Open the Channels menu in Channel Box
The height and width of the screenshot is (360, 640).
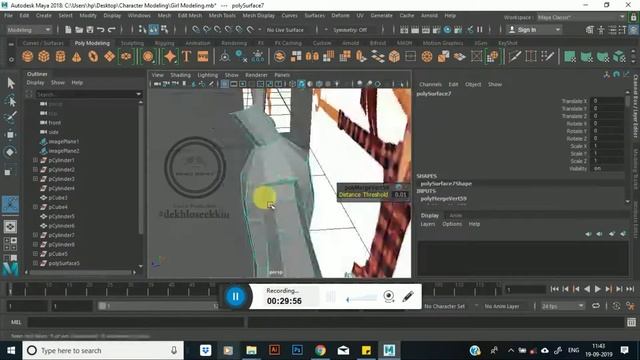pyautogui.click(x=430, y=84)
